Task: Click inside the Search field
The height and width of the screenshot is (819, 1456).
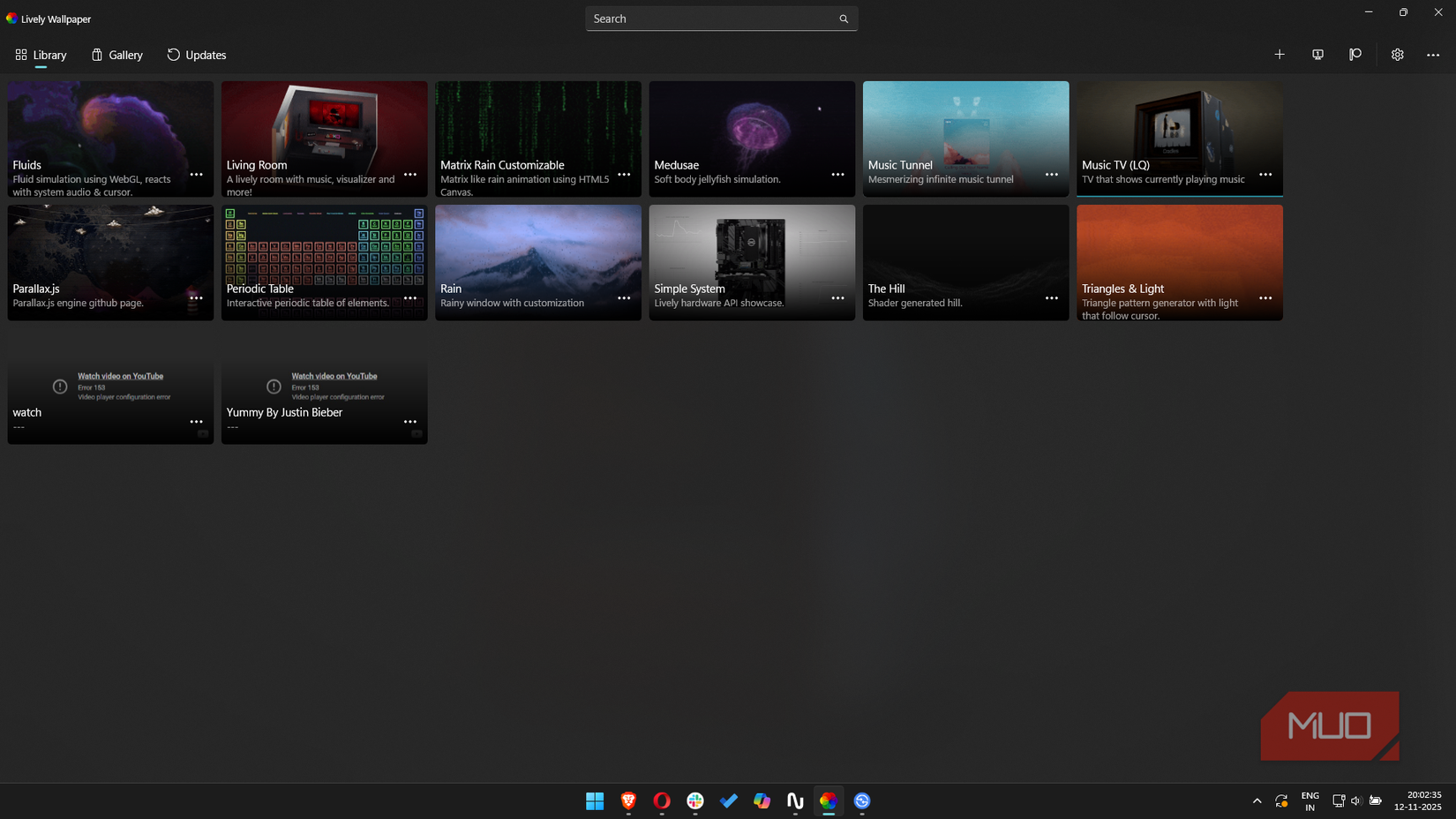Action: click(x=715, y=18)
